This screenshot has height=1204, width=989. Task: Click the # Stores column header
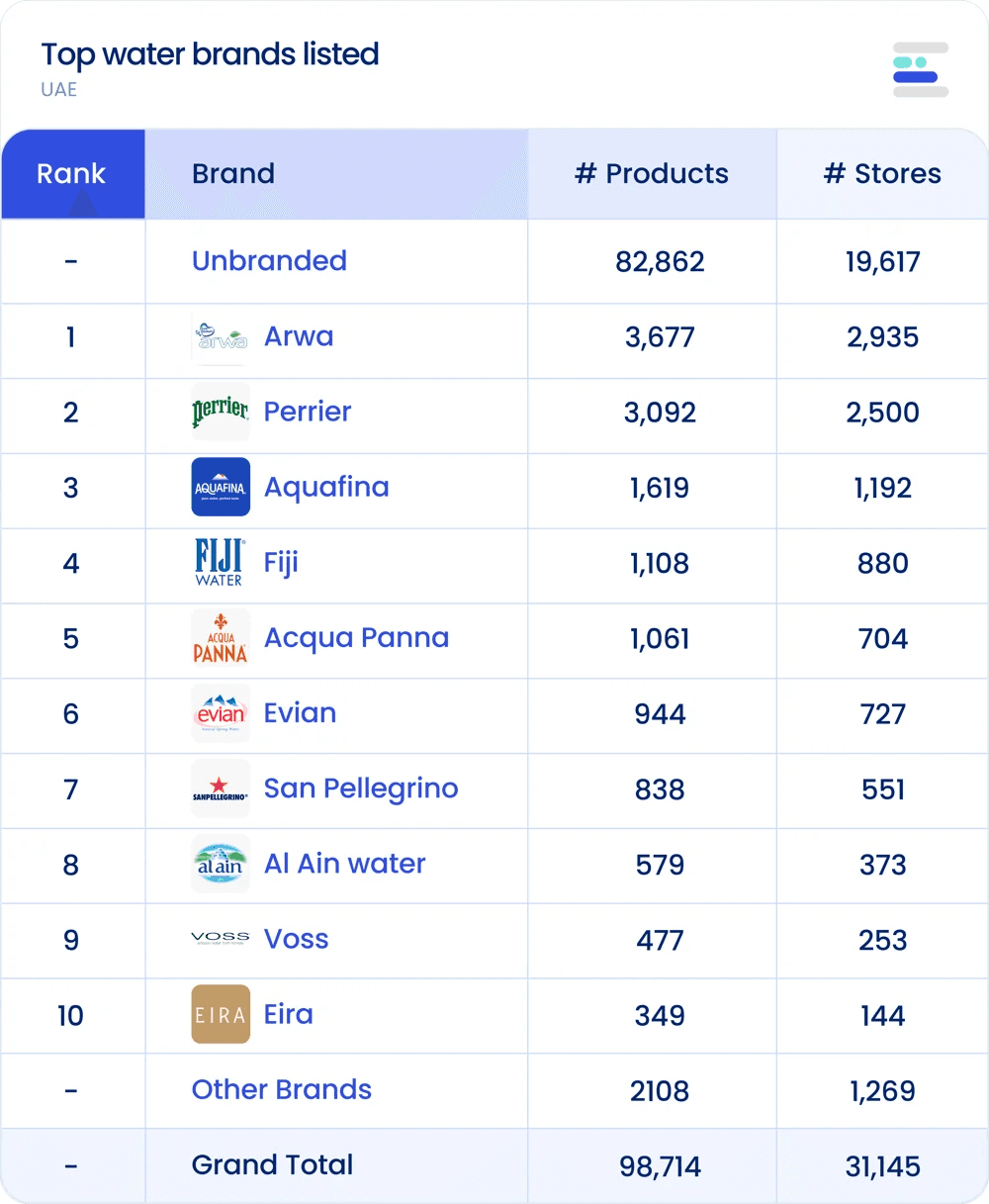pos(882,174)
